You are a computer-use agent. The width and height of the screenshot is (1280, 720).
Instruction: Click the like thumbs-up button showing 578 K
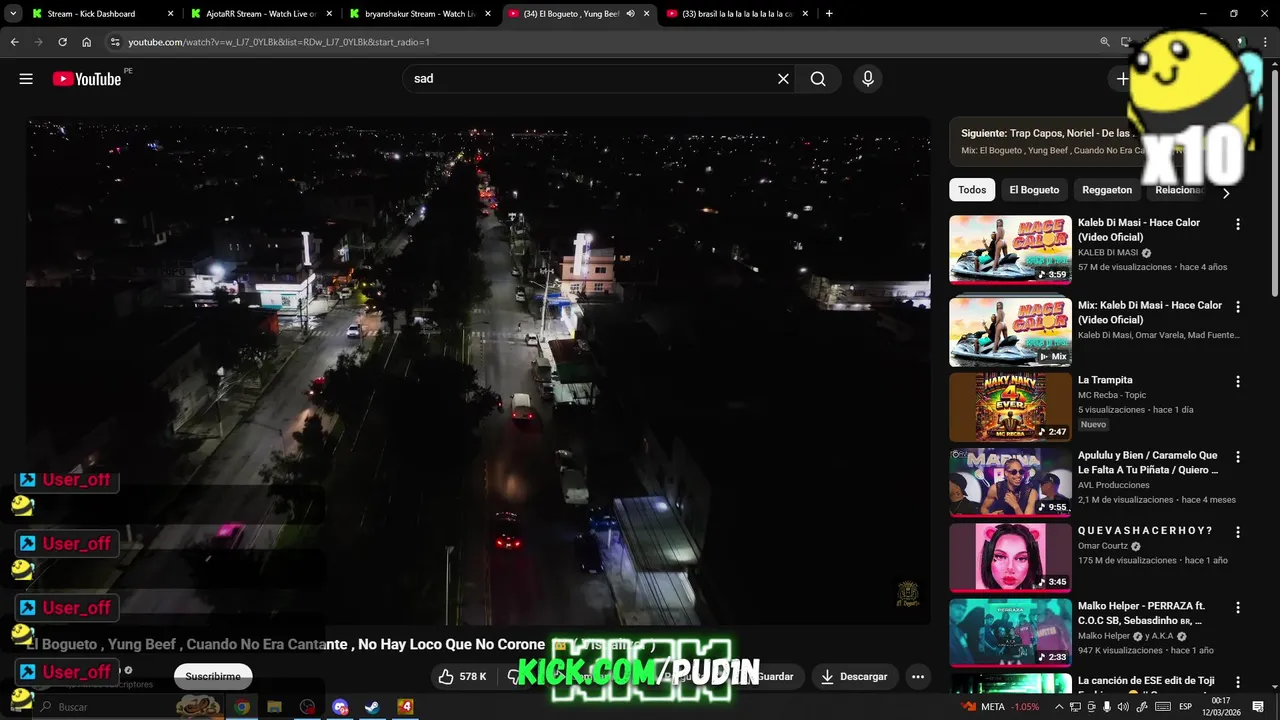462,677
